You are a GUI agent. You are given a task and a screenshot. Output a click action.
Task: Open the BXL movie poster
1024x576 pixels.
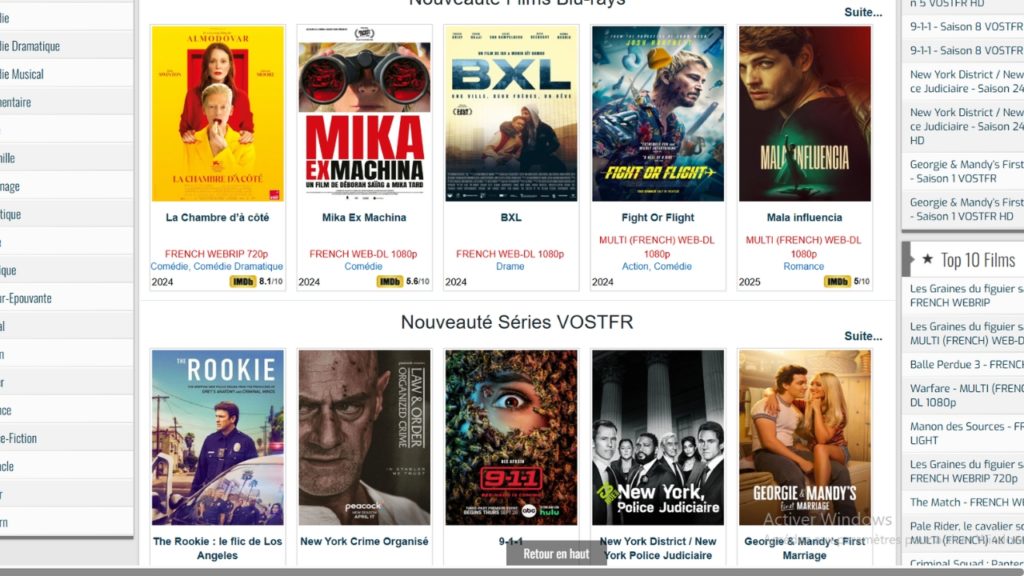[x=511, y=114]
